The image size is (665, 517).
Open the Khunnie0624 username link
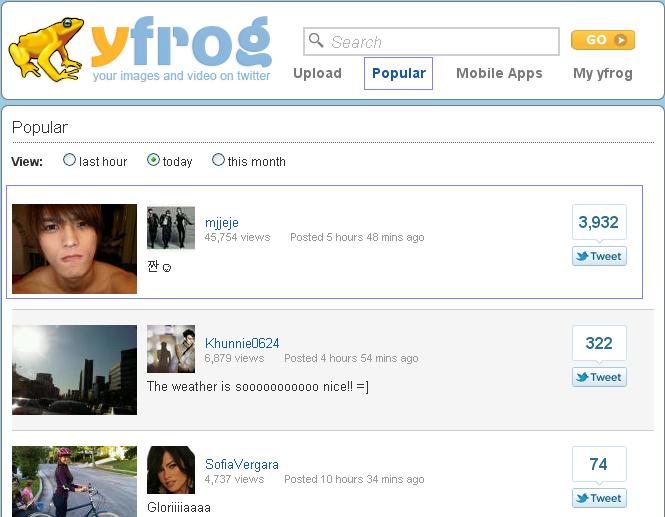point(242,343)
